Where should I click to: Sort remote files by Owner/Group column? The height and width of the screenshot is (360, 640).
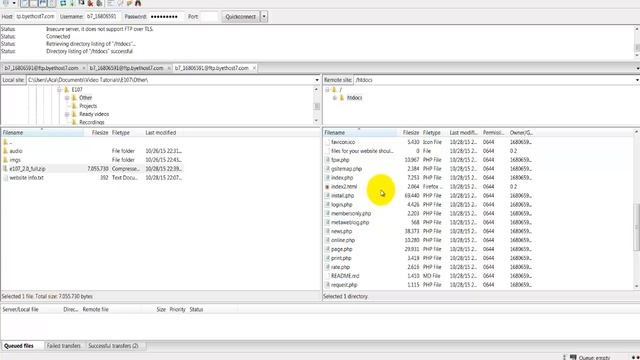coord(521,133)
